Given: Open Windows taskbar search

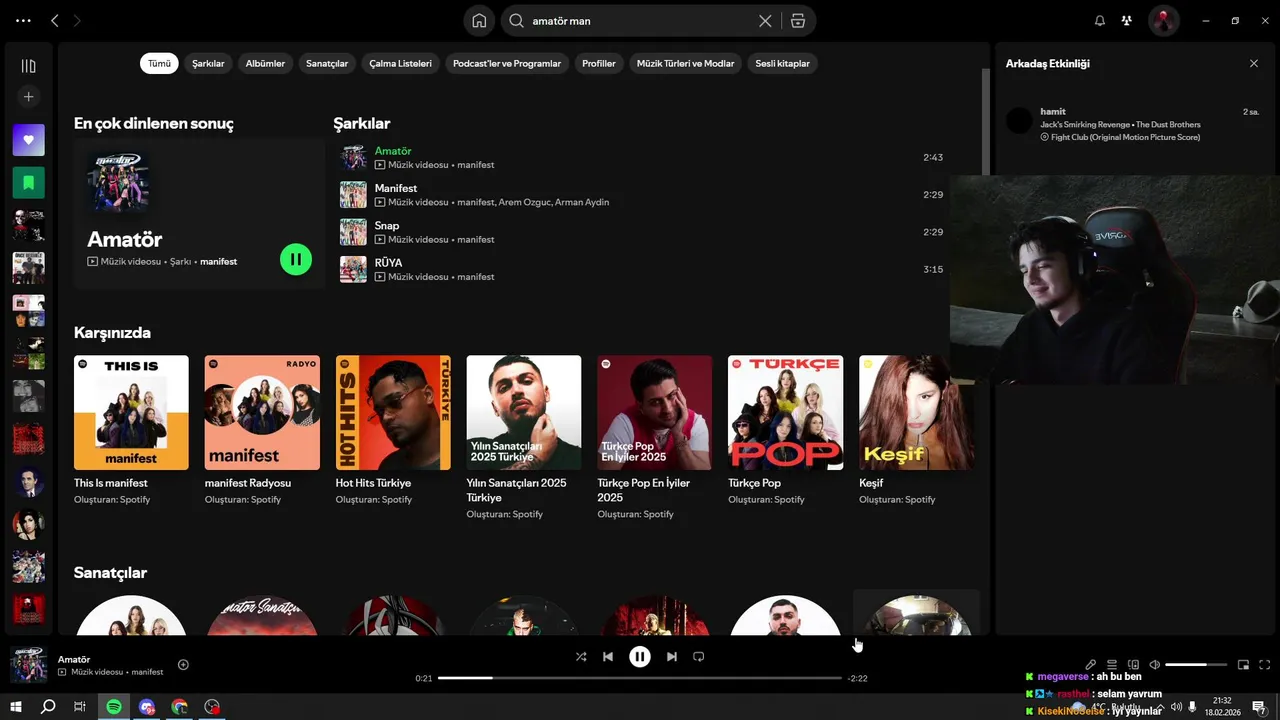Looking at the screenshot, I should (x=47, y=707).
